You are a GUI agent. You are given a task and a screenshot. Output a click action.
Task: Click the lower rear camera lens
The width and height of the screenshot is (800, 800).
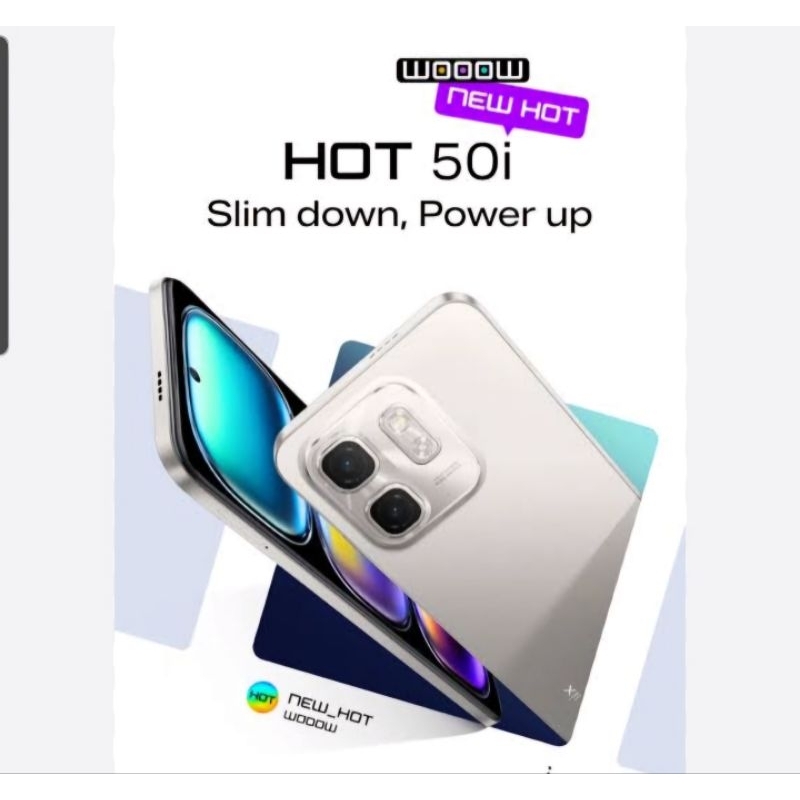[396, 510]
